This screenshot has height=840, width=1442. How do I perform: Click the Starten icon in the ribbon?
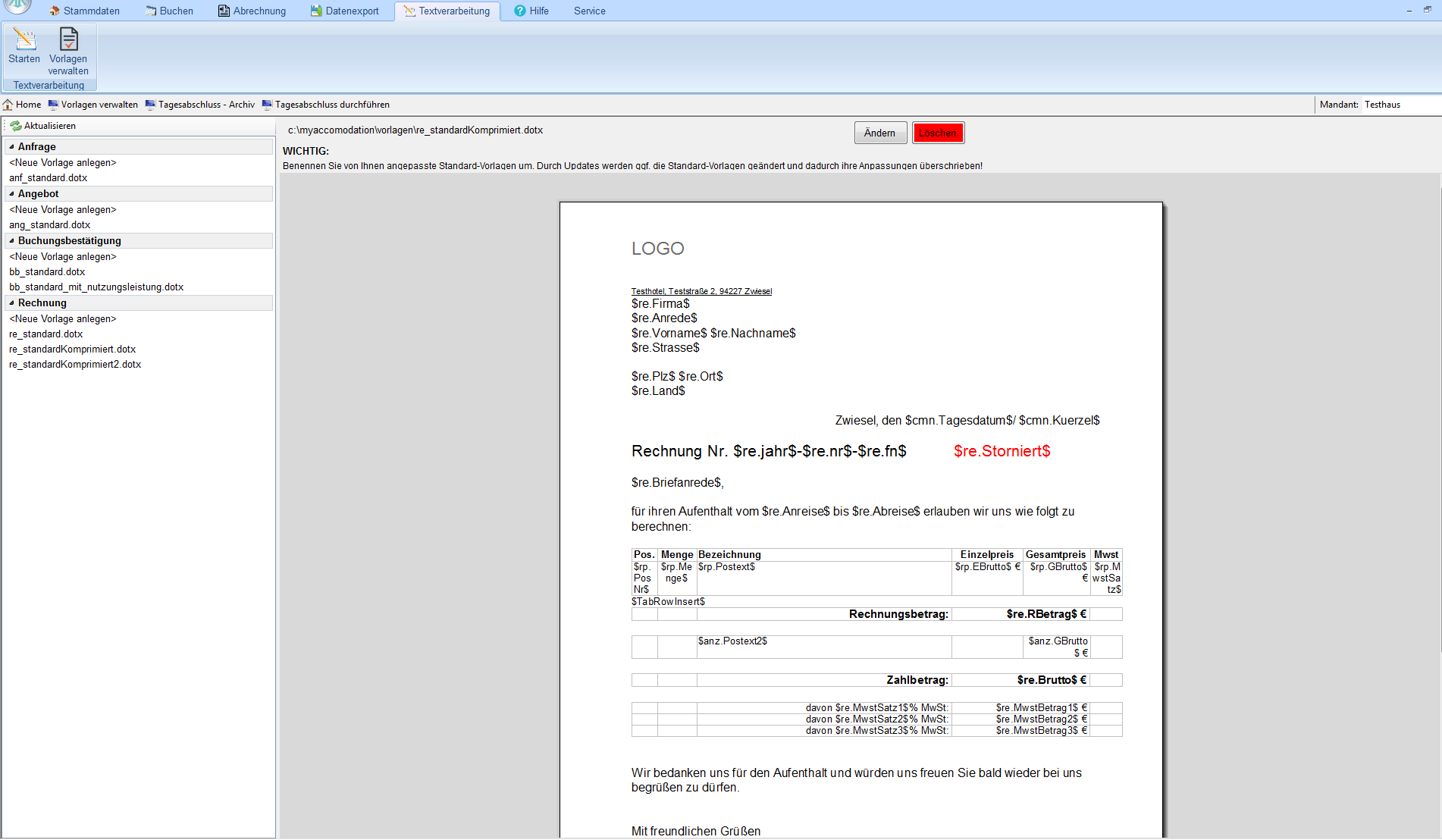24,40
